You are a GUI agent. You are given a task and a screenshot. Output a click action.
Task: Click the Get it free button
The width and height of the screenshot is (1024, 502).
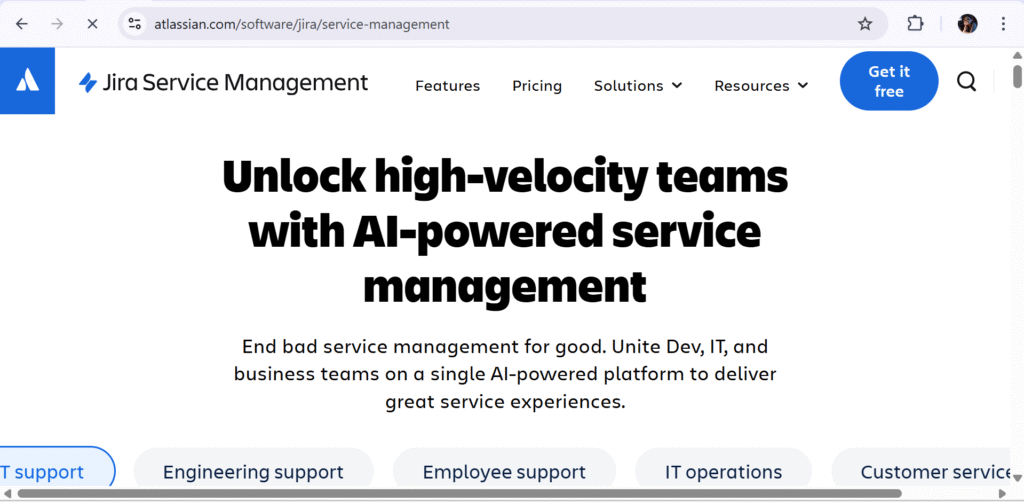click(x=889, y=81)
